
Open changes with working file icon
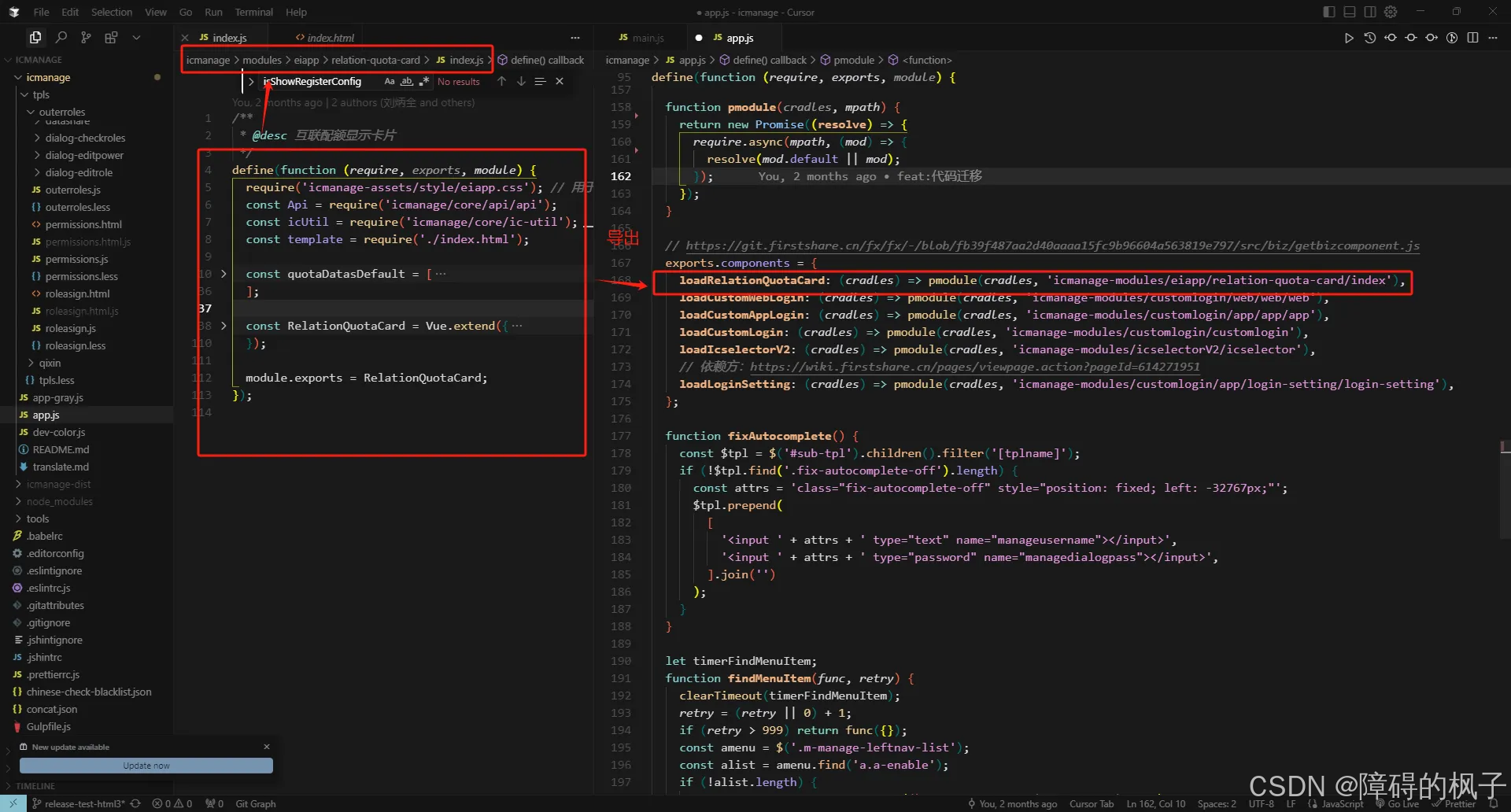pyautogui.click(x=1411, y=38)
